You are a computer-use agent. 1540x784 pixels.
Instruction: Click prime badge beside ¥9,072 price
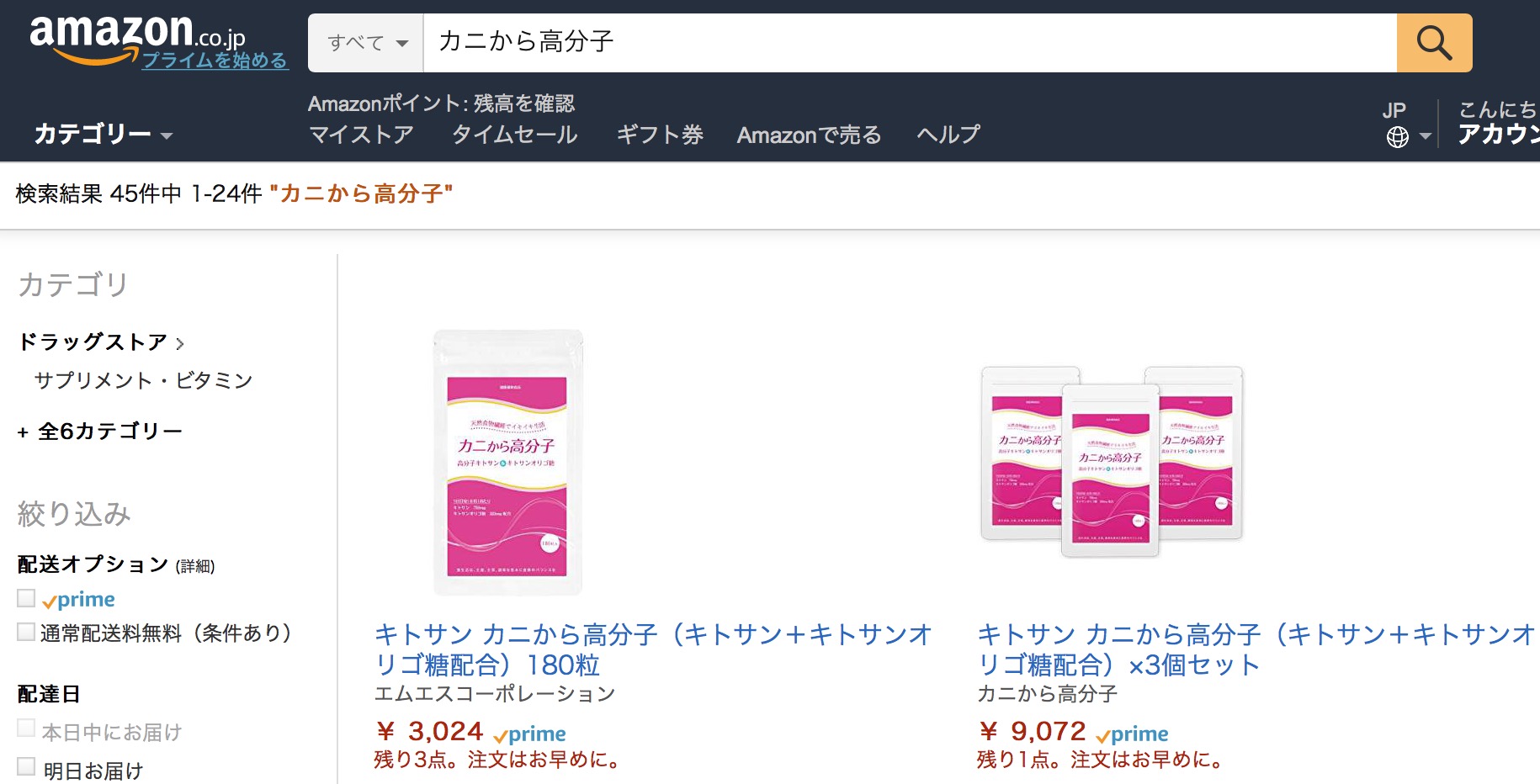click(1132, 734)
